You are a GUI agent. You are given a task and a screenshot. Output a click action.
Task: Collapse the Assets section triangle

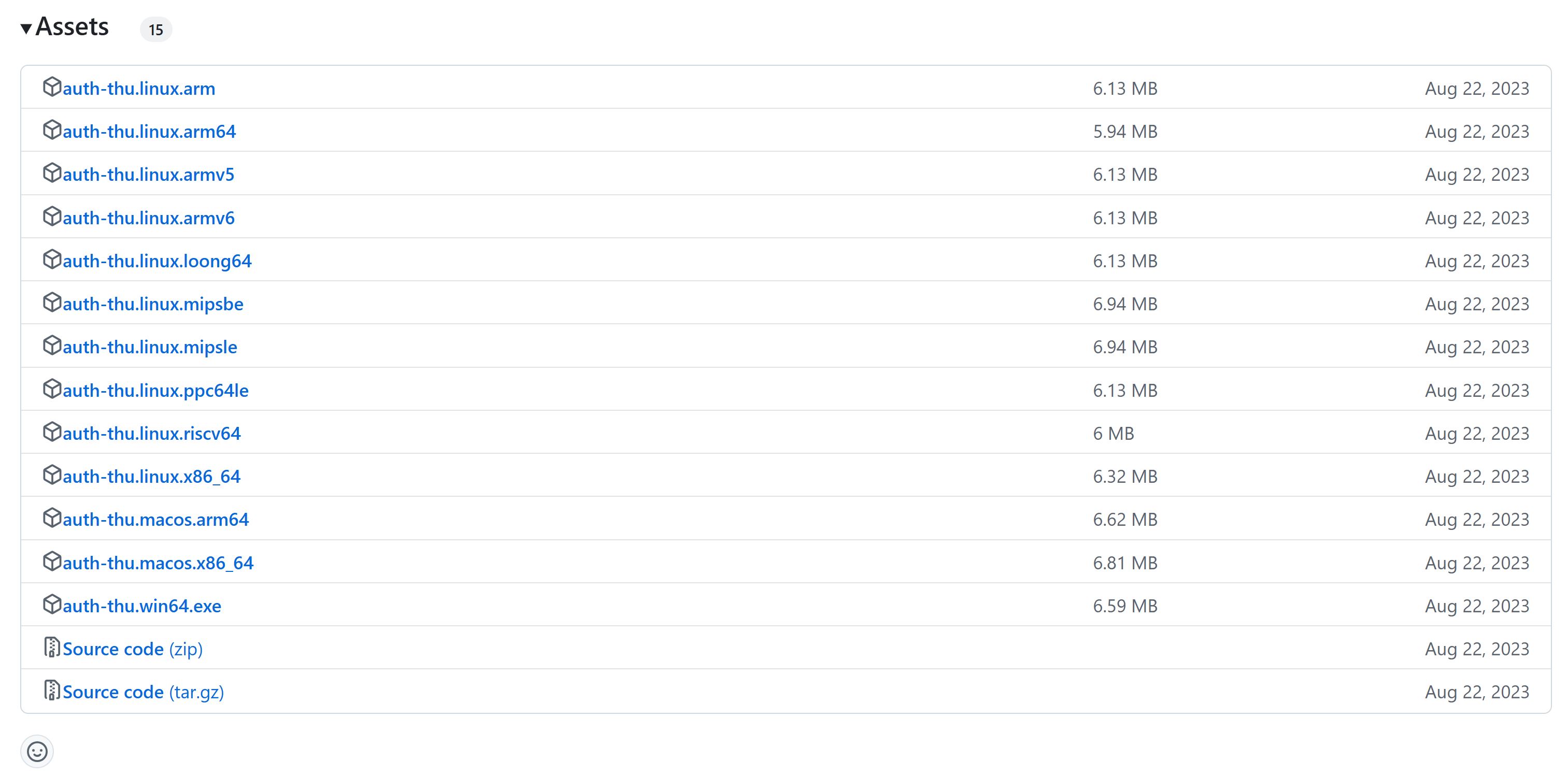tap(25, 28)
